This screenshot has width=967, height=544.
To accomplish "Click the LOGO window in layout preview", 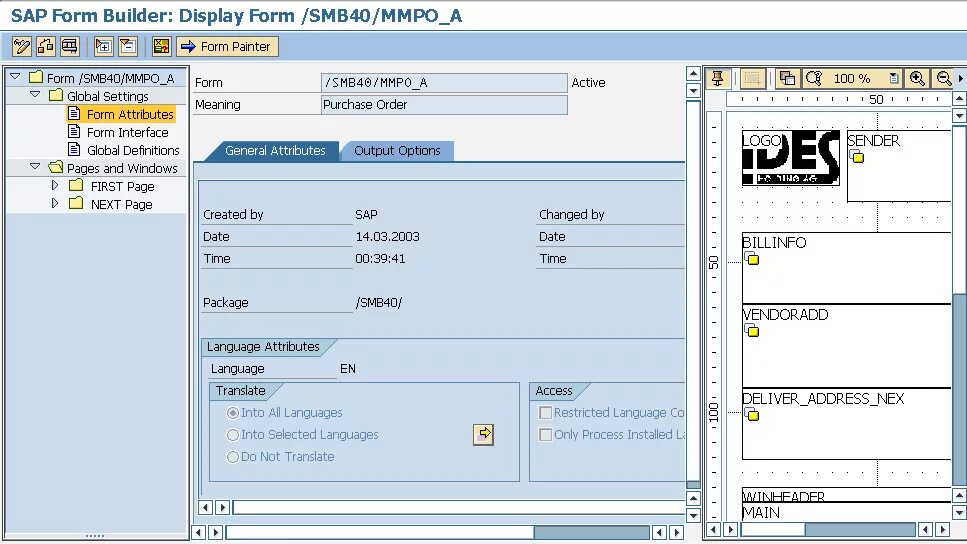I will pos(791,158).
